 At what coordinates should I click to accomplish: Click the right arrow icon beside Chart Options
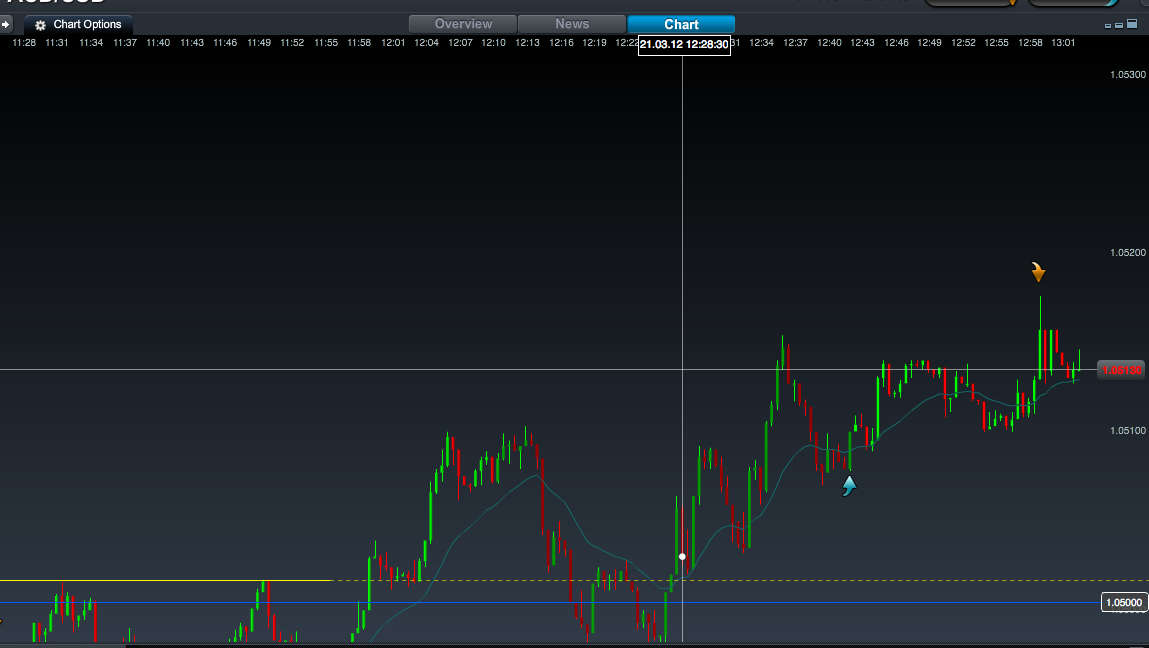(5, 24)
